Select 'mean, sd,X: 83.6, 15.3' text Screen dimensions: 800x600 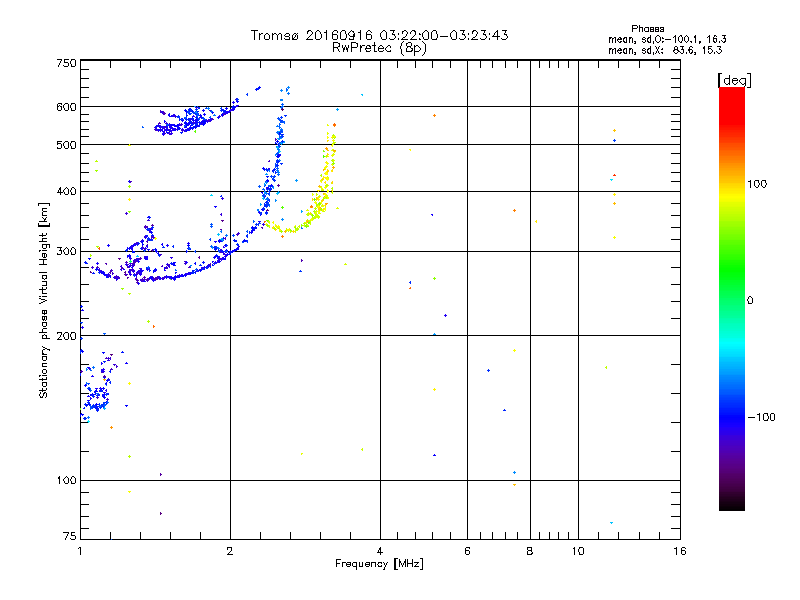[x=665, y=50]
